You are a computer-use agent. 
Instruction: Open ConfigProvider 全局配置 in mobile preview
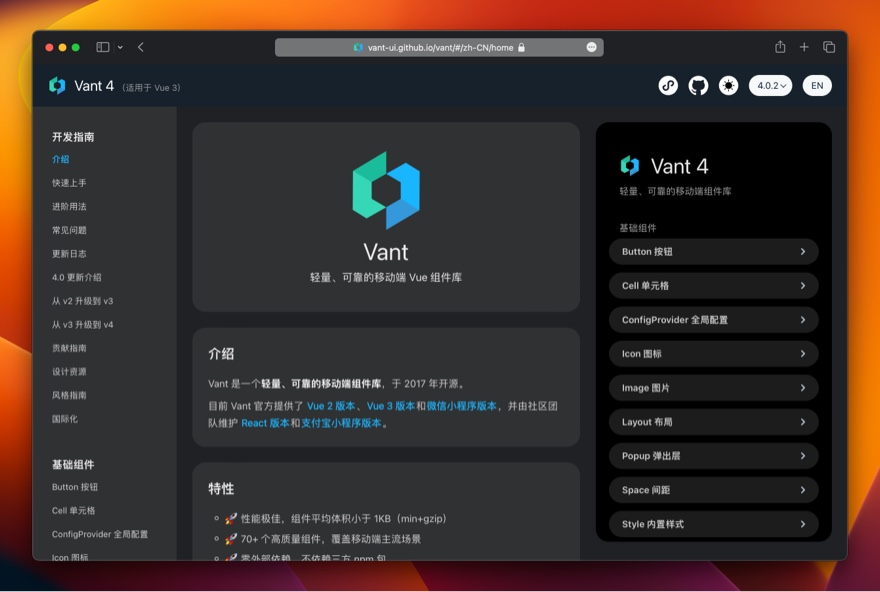713,320
